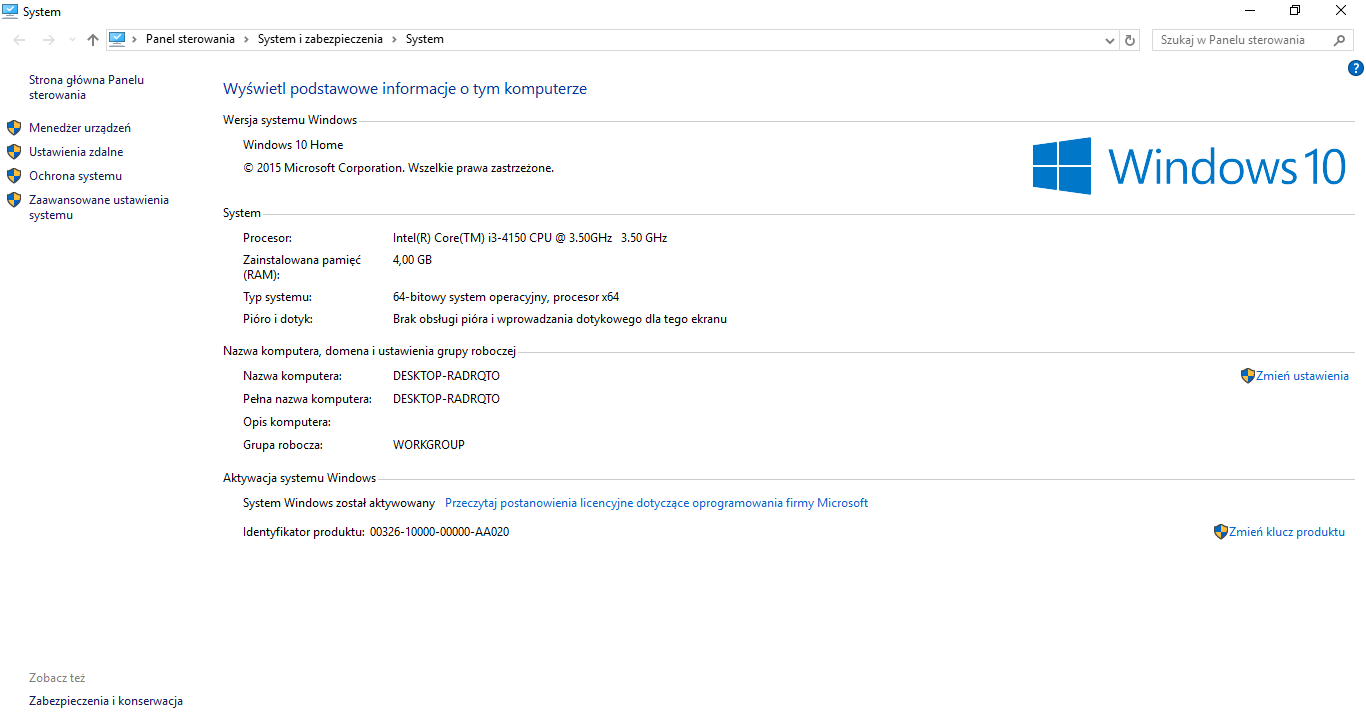Click the shield icon beside Zmień klucz produktu

click(x=1220, y=532)
